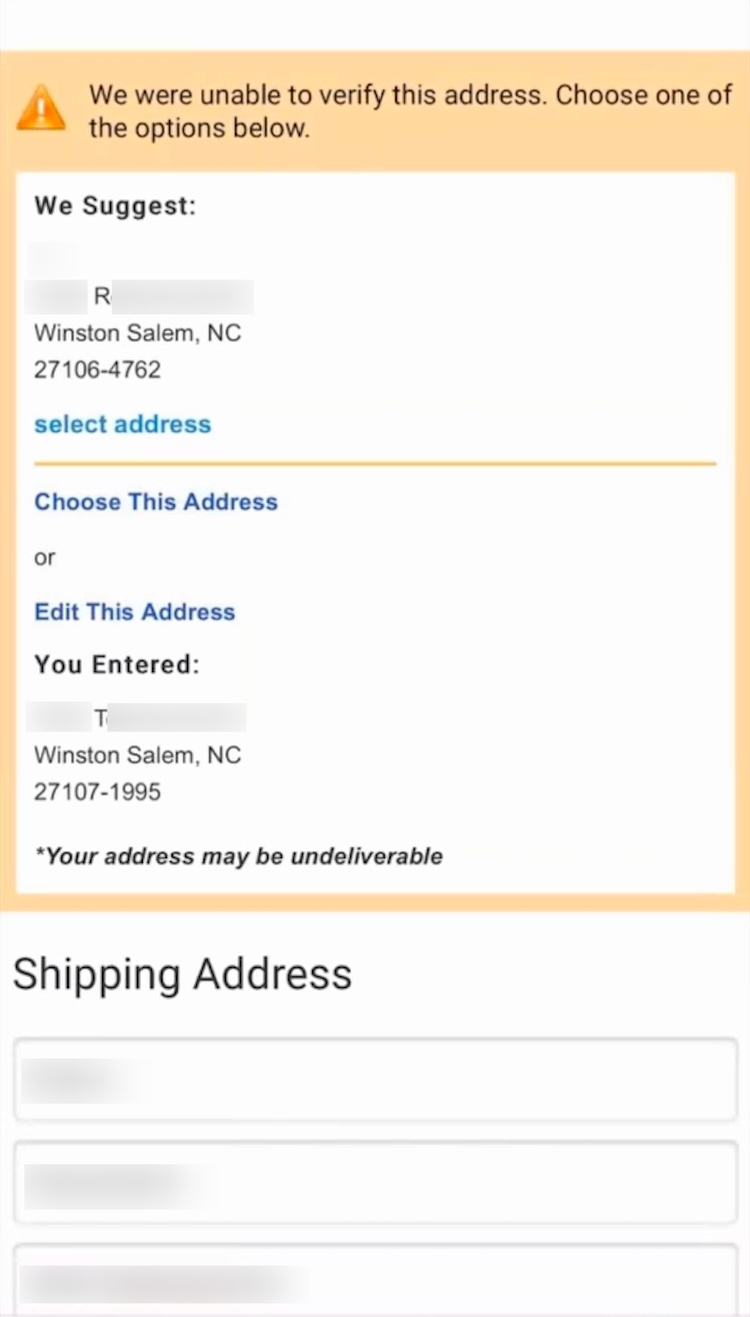Image resolution: width=750 pixels, height=1317 pixels.
Task: Click the "Shipping Address" section heading
Action: point(182,974)
